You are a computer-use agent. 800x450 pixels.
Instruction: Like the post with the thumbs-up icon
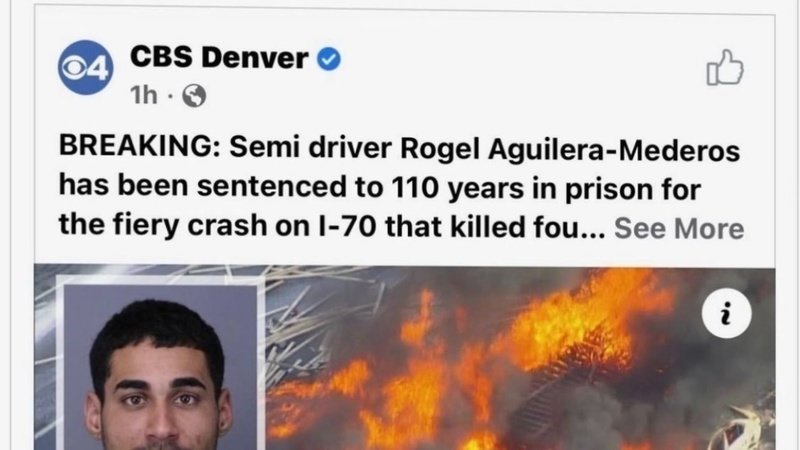point(724,67)
